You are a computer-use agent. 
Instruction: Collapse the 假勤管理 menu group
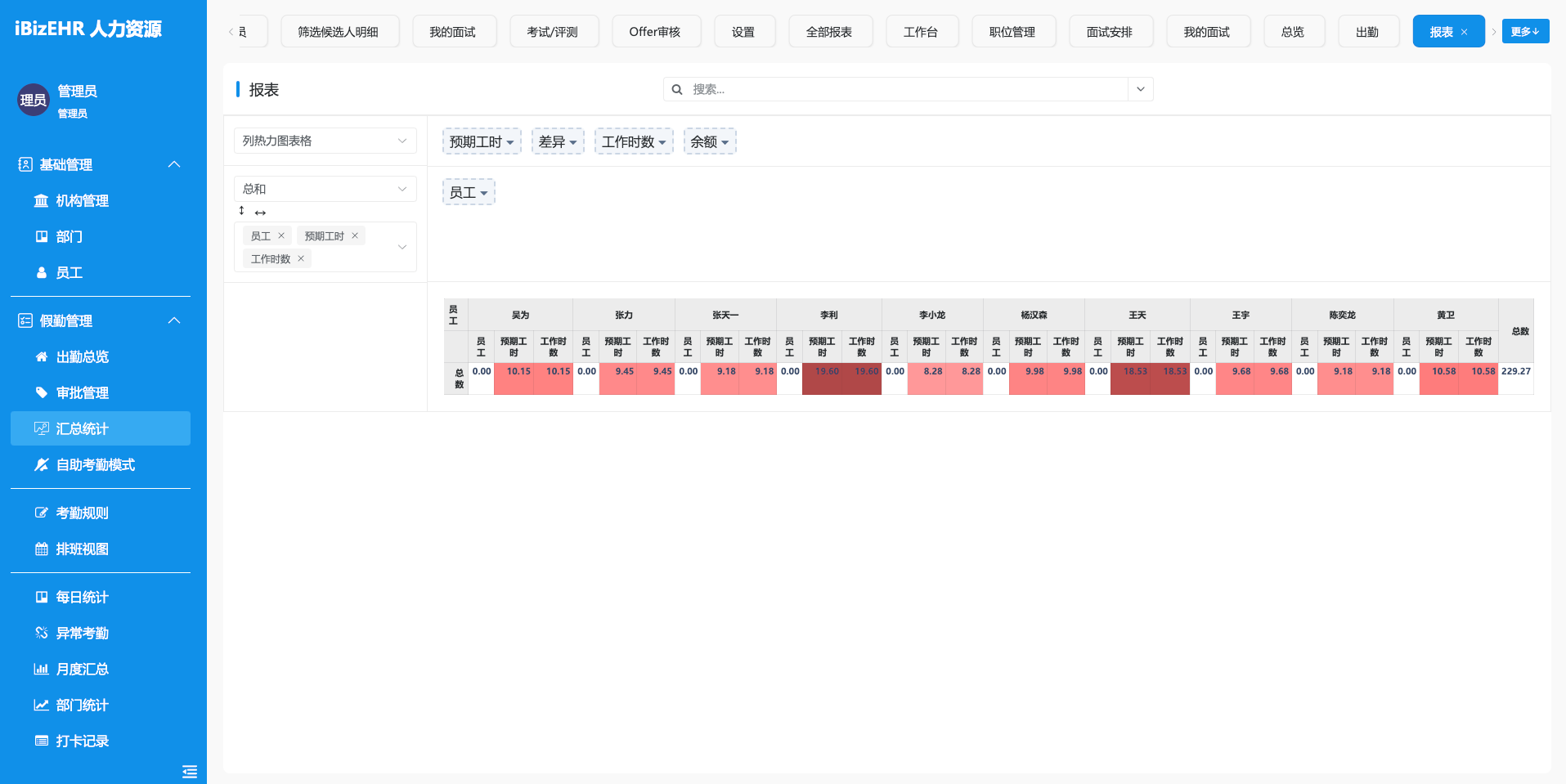[x=174, y=320]
